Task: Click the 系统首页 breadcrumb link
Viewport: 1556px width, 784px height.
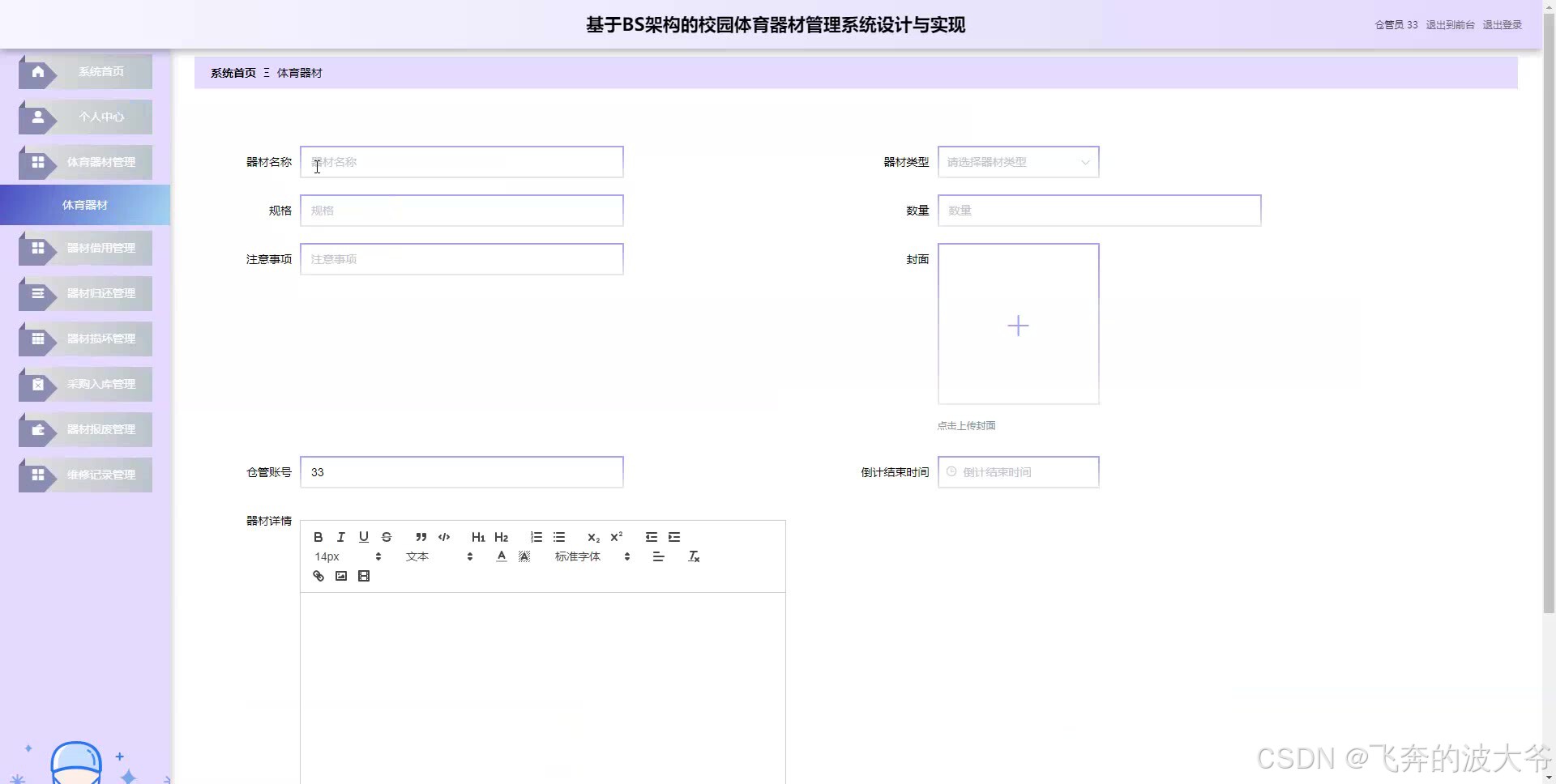Action: pos(233,73)
